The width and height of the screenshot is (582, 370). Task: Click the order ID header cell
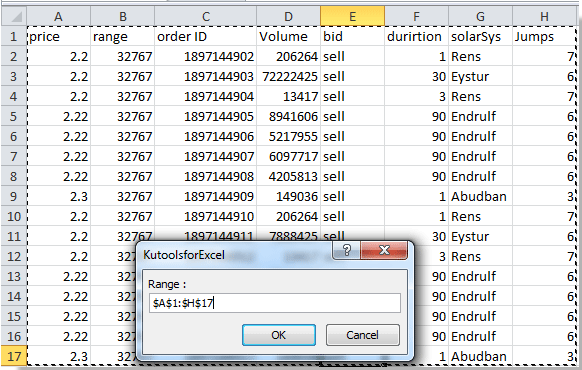pyautogui.click(x=205, y=36)
